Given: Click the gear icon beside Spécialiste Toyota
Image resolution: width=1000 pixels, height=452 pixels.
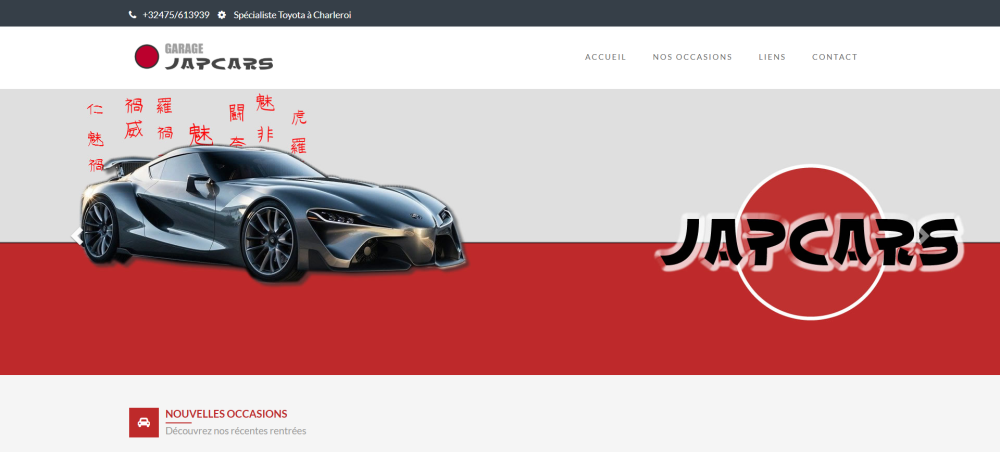Looking at the screenshot, I should [x=222, y=15].
